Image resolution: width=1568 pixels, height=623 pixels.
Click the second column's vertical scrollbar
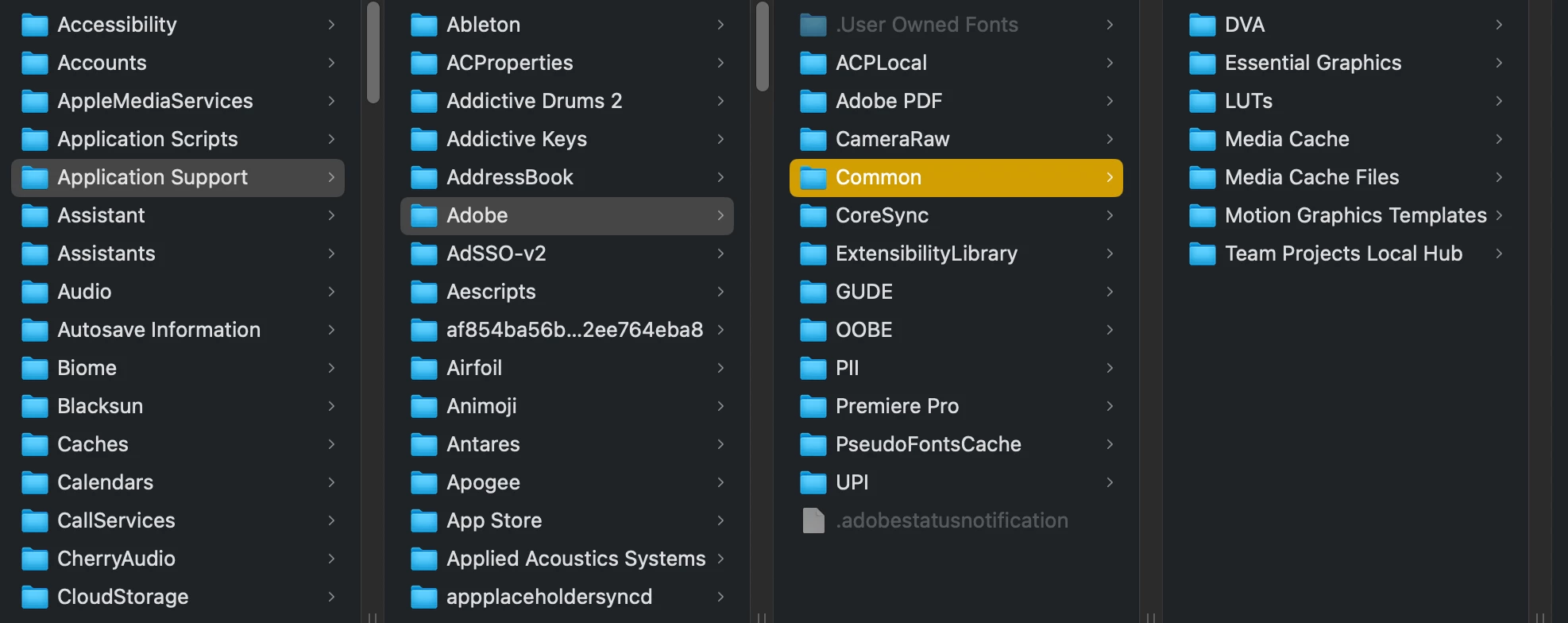(762, 48)
